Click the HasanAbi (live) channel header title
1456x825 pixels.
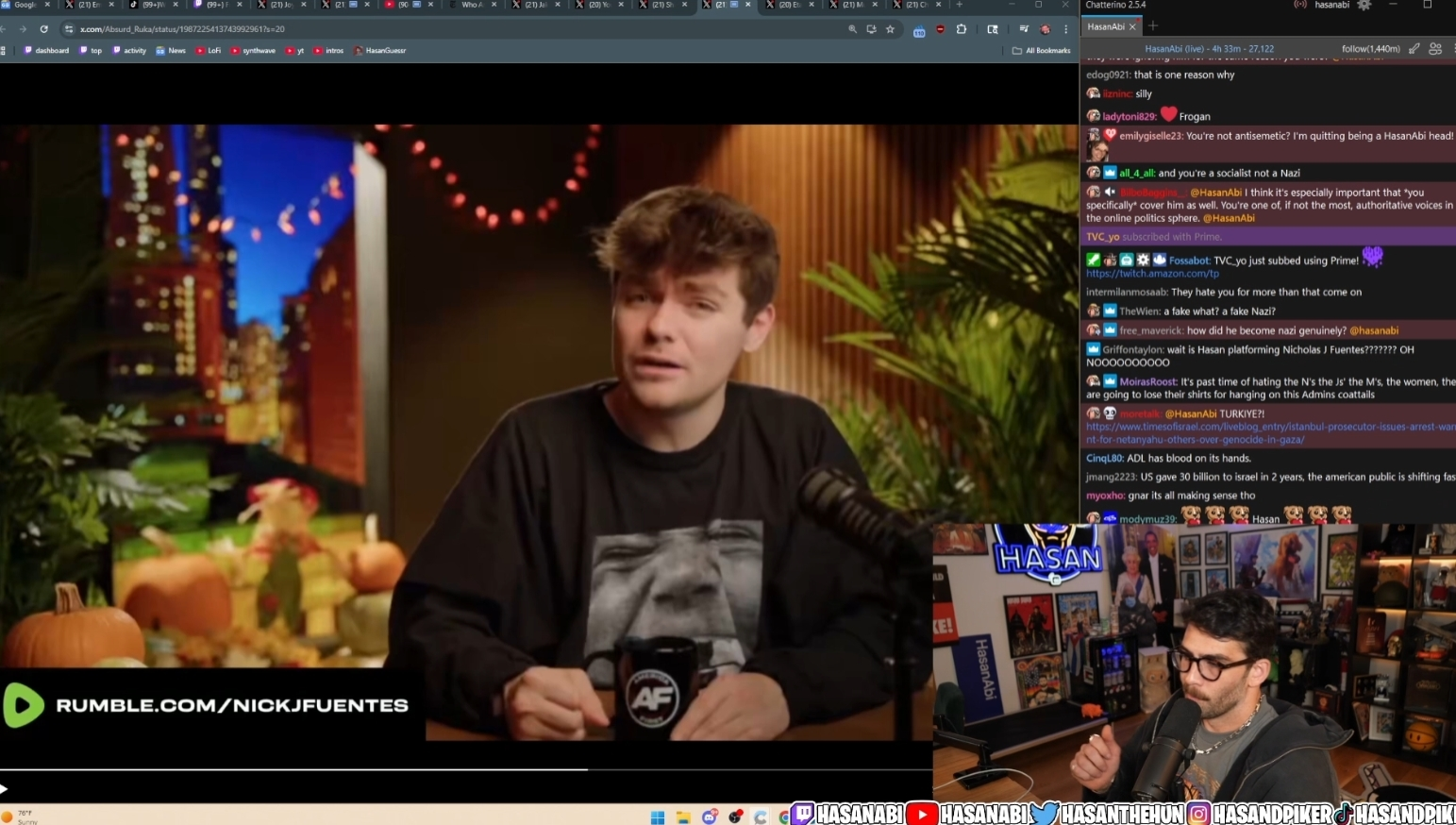(1209, 48)
